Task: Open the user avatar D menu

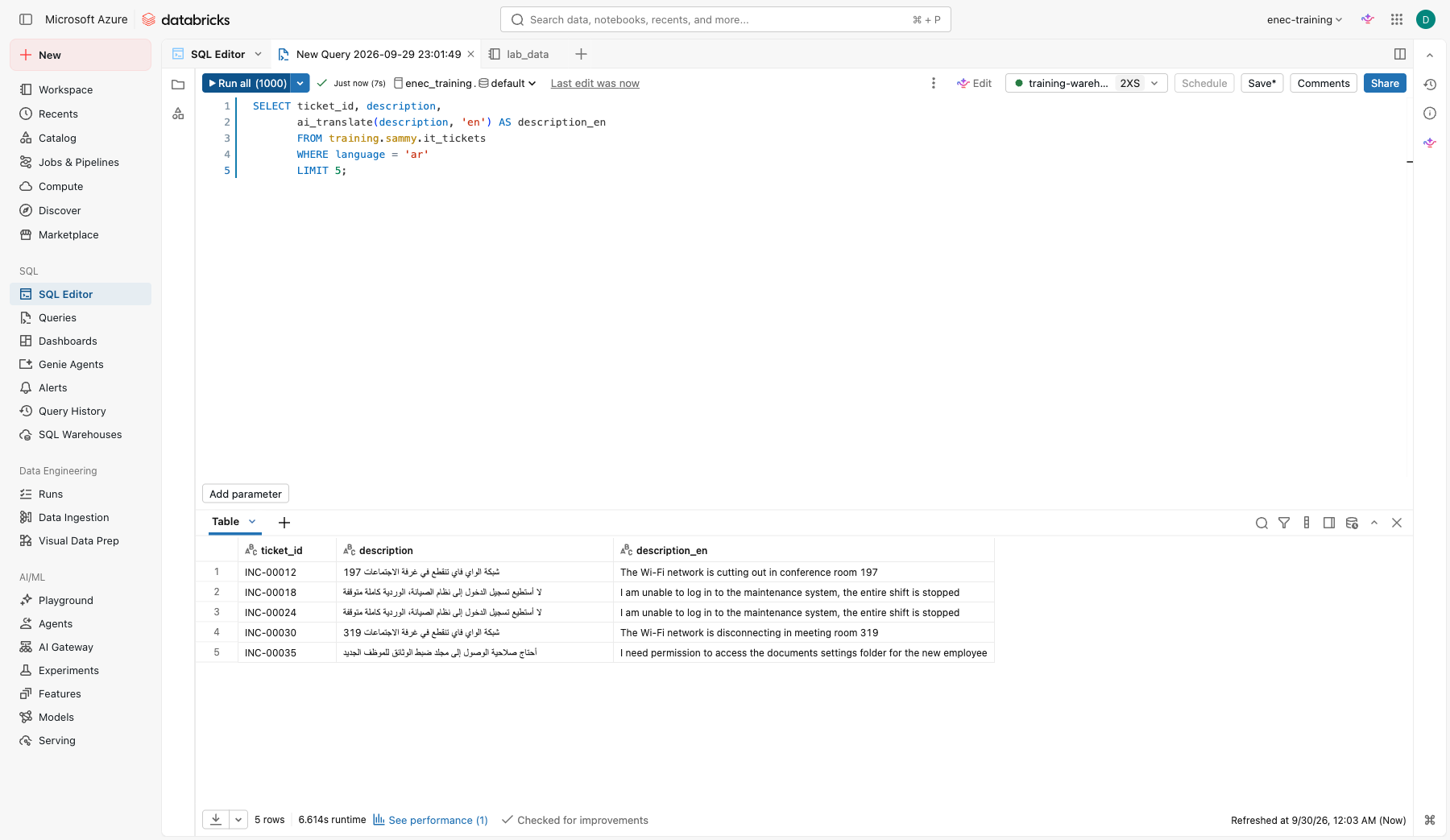Action: (x=1426, y=19)
